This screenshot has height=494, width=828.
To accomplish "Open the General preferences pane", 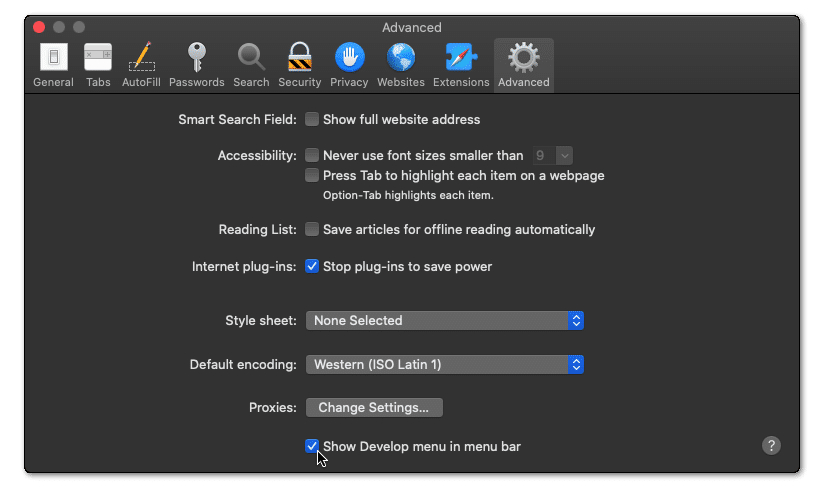I will click(x=53, y=64).
